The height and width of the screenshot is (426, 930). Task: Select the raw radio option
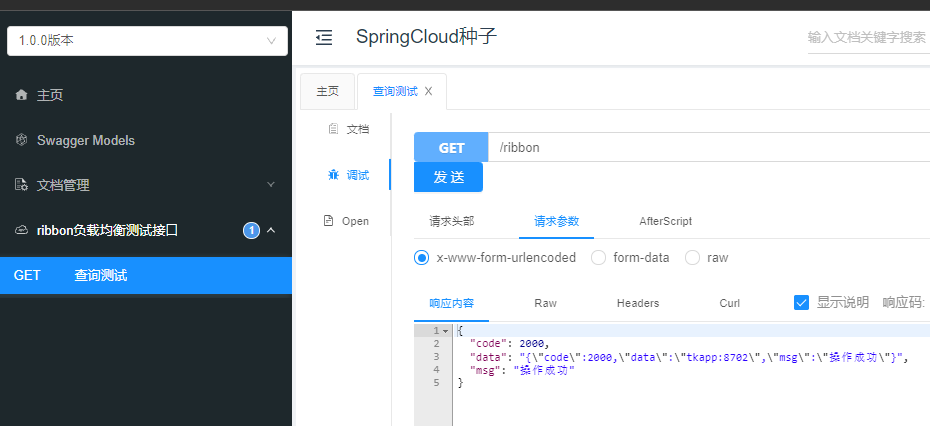[x=692, y=257]
